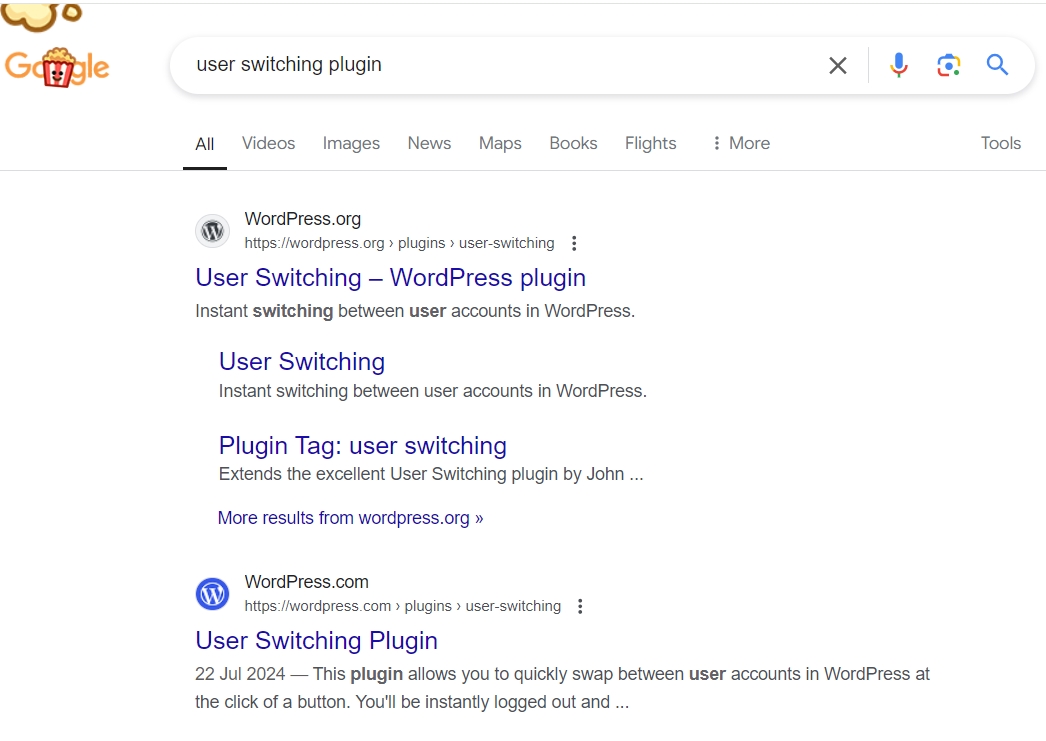Clear the search box text
Screen dimensions: 1046x741
[838, 66]
